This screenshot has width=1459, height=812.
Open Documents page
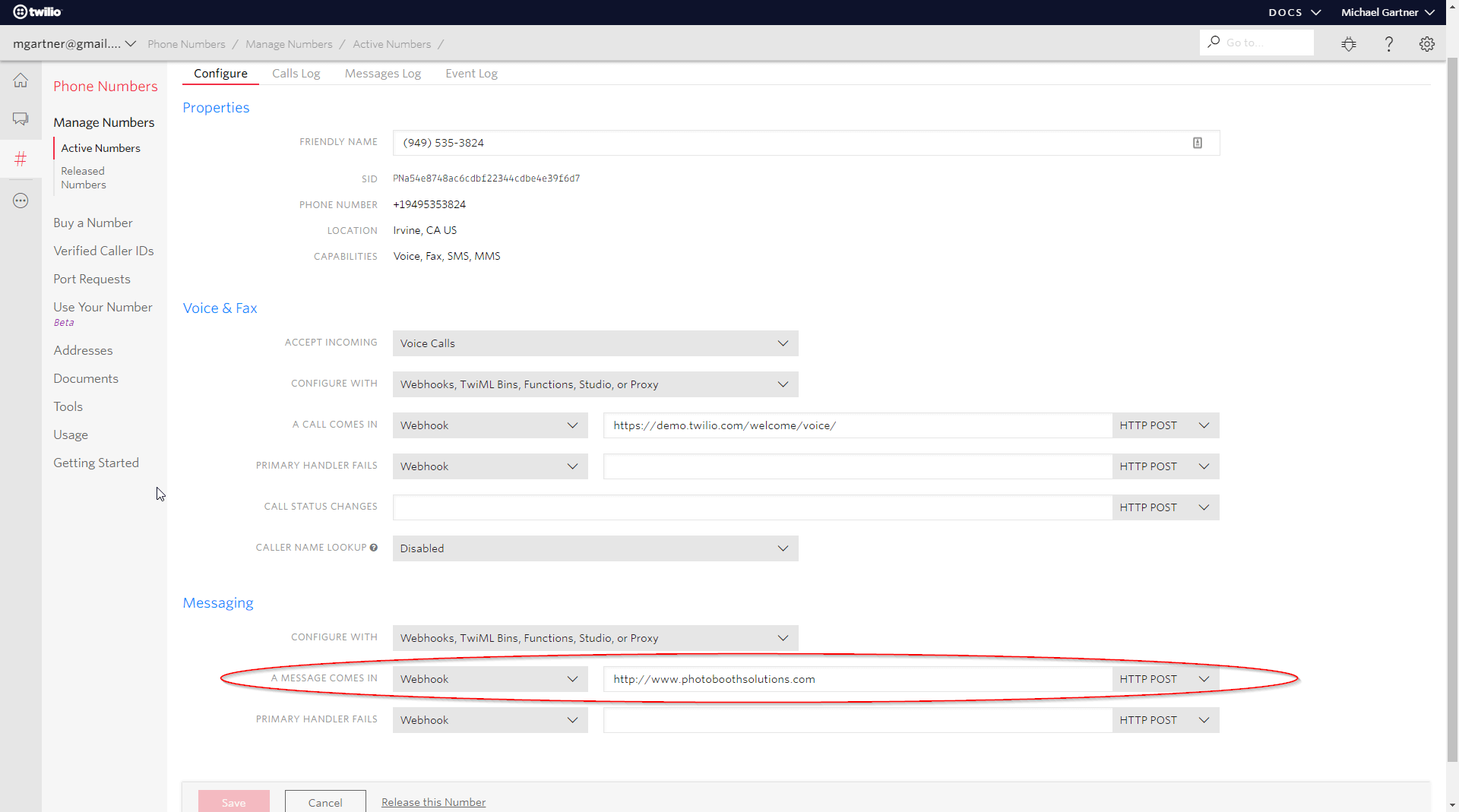[x=86, y=378]
